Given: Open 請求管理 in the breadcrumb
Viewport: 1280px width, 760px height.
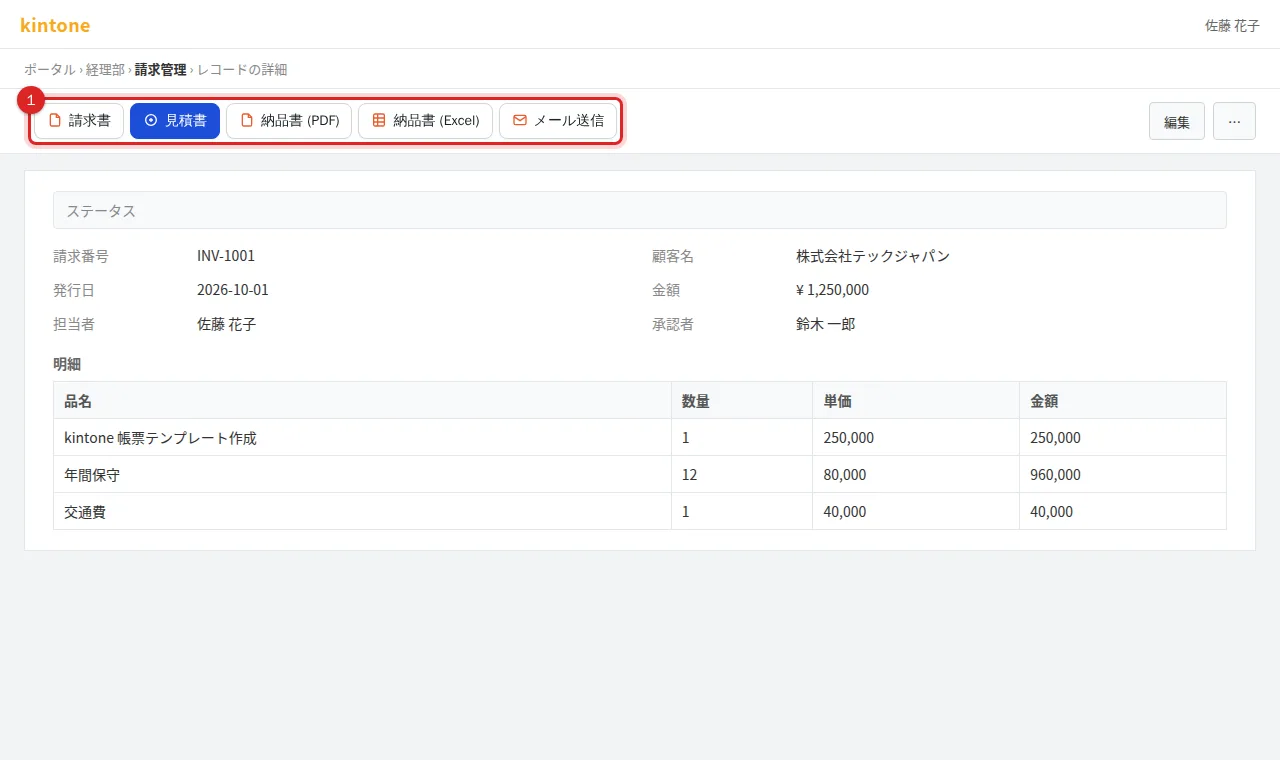Looking at the screenshot, I should (160, 70).
